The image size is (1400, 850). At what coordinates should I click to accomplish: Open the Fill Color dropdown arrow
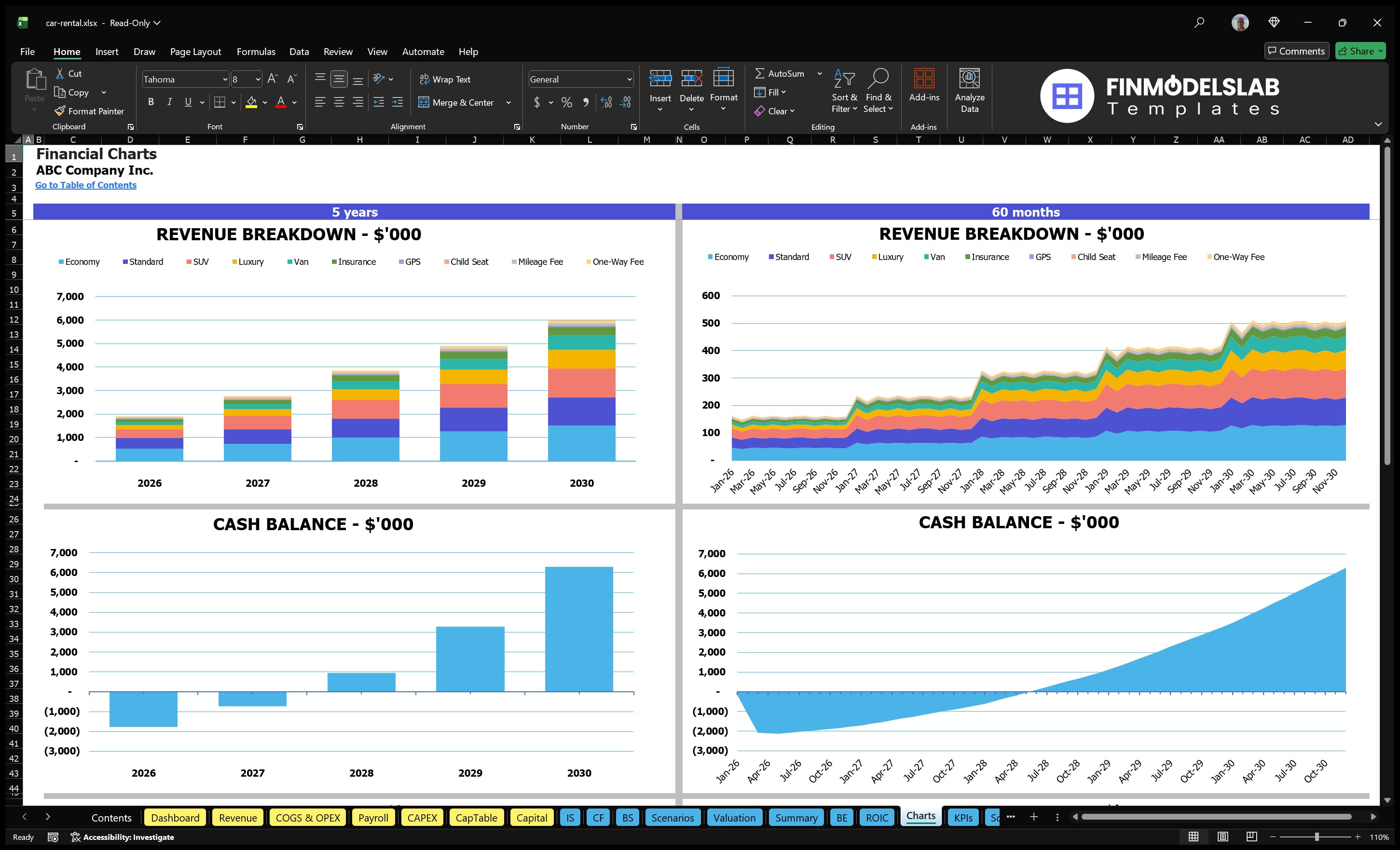(x=265, y=103)
